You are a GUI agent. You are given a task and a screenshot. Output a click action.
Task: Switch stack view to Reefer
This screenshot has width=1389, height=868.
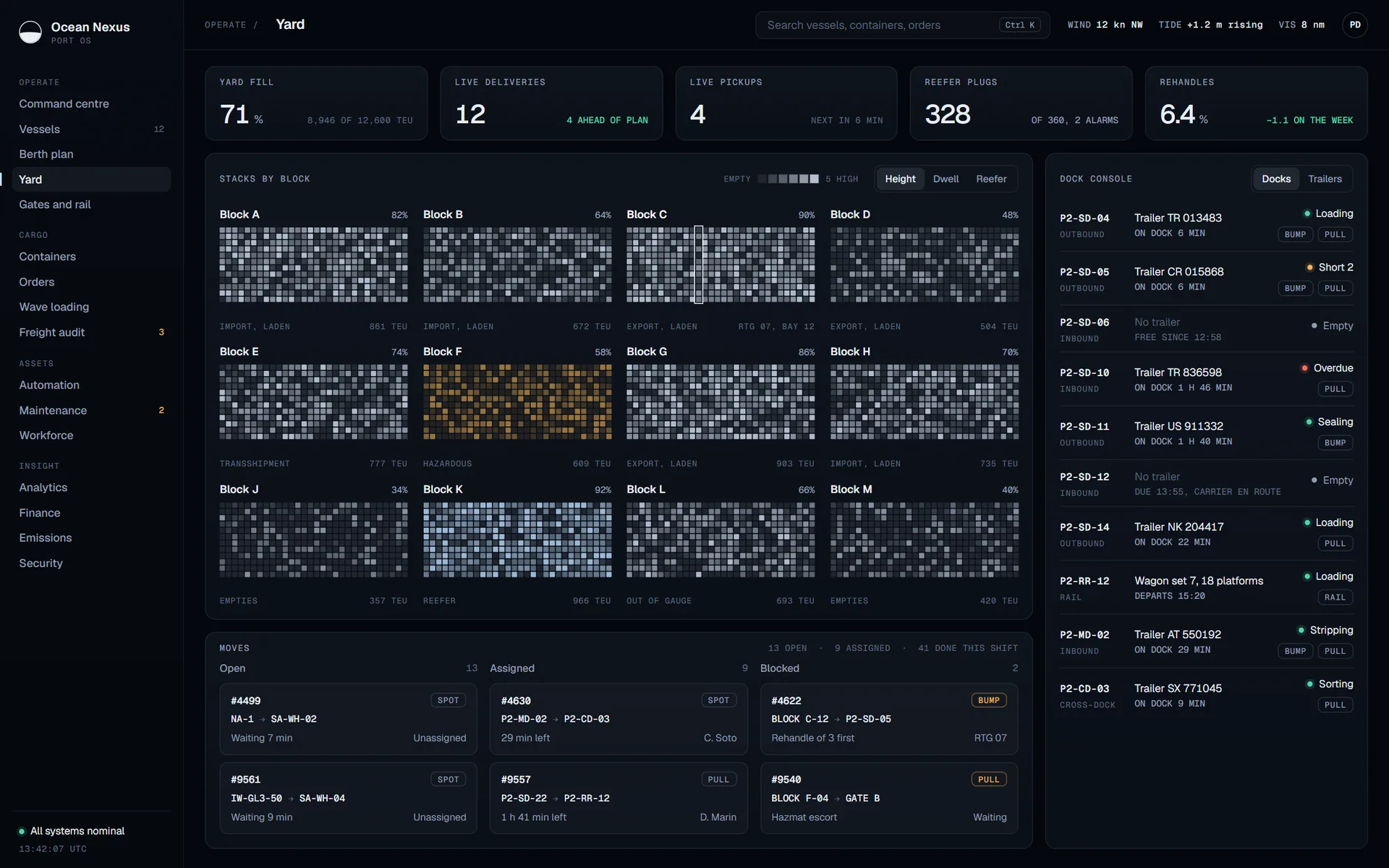point(990,179)
